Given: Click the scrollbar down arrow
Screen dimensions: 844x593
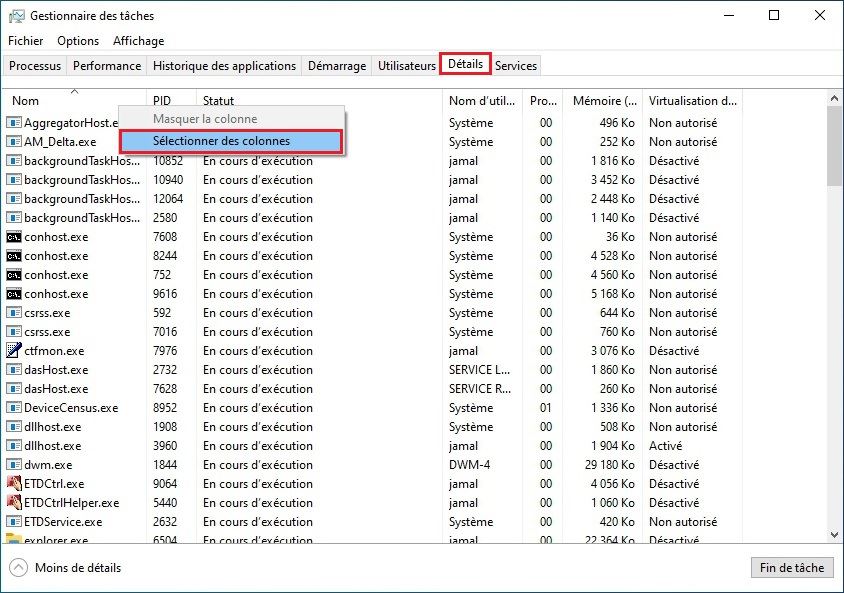Looking at the screenshot, I should click(x=833, y=533).
